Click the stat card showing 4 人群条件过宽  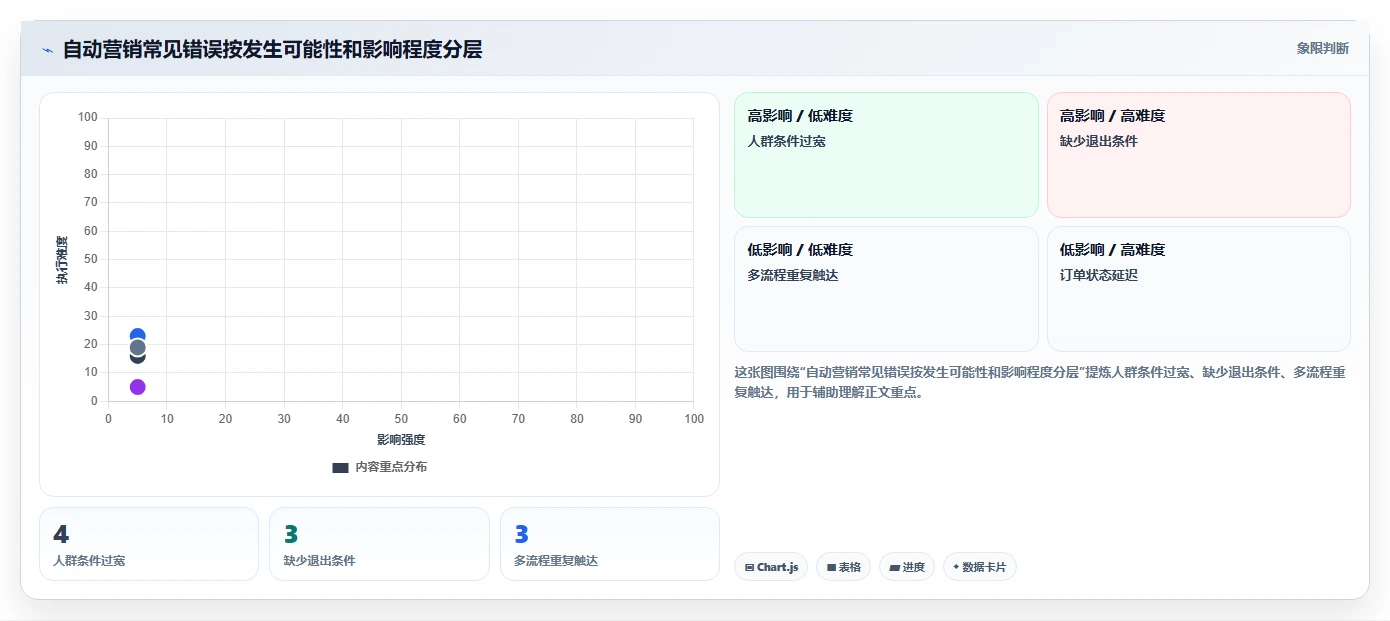(x=149, y=544)
